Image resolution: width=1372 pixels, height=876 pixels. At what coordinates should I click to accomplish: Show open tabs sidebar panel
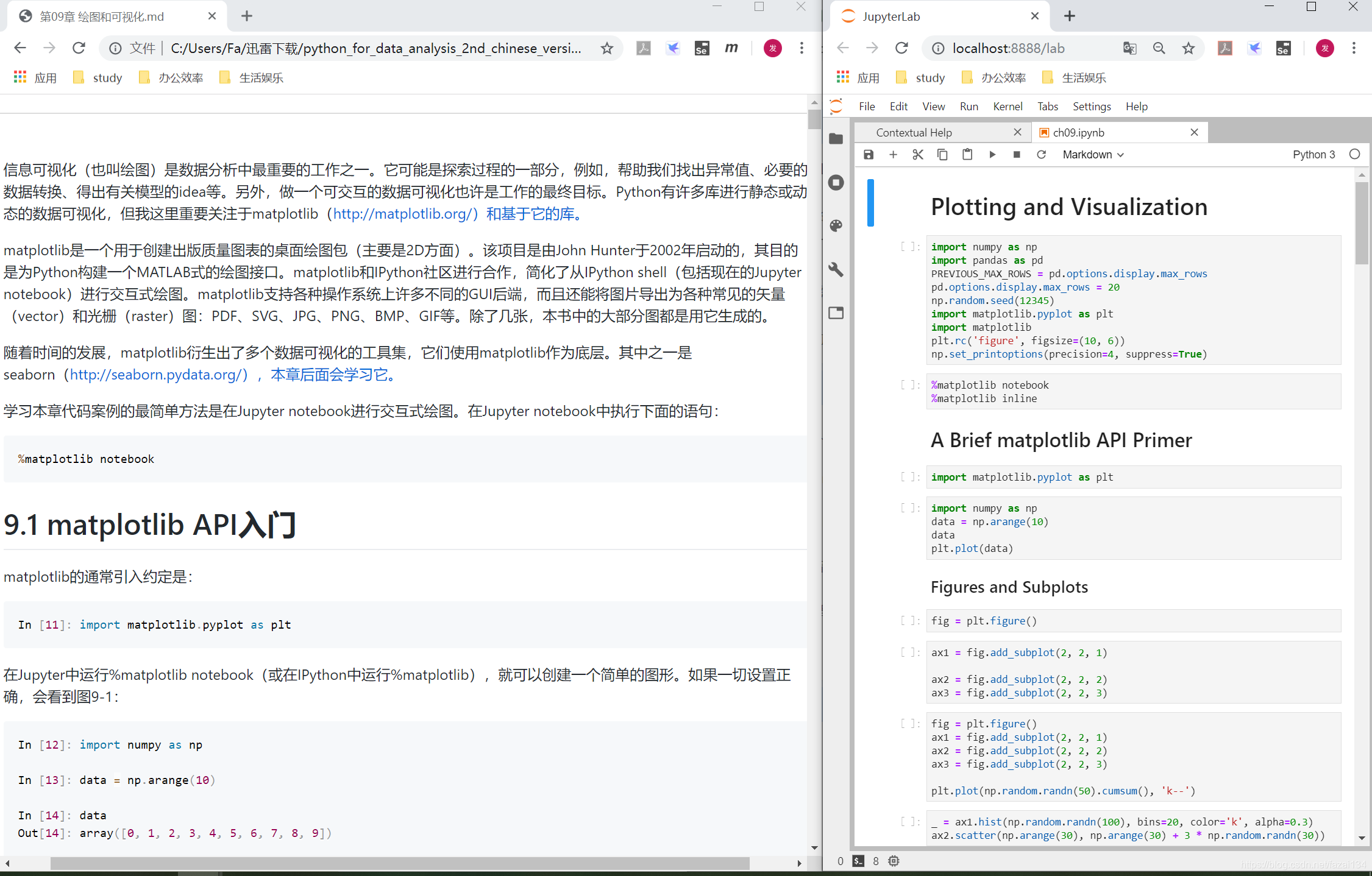point(836,313)
